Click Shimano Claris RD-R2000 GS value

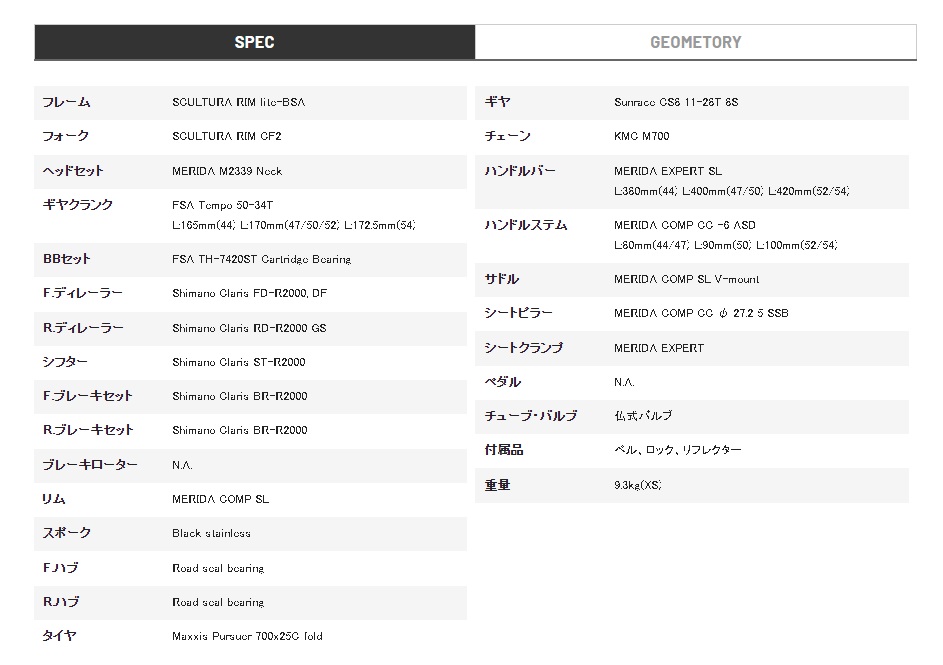[x=249, y=328]
